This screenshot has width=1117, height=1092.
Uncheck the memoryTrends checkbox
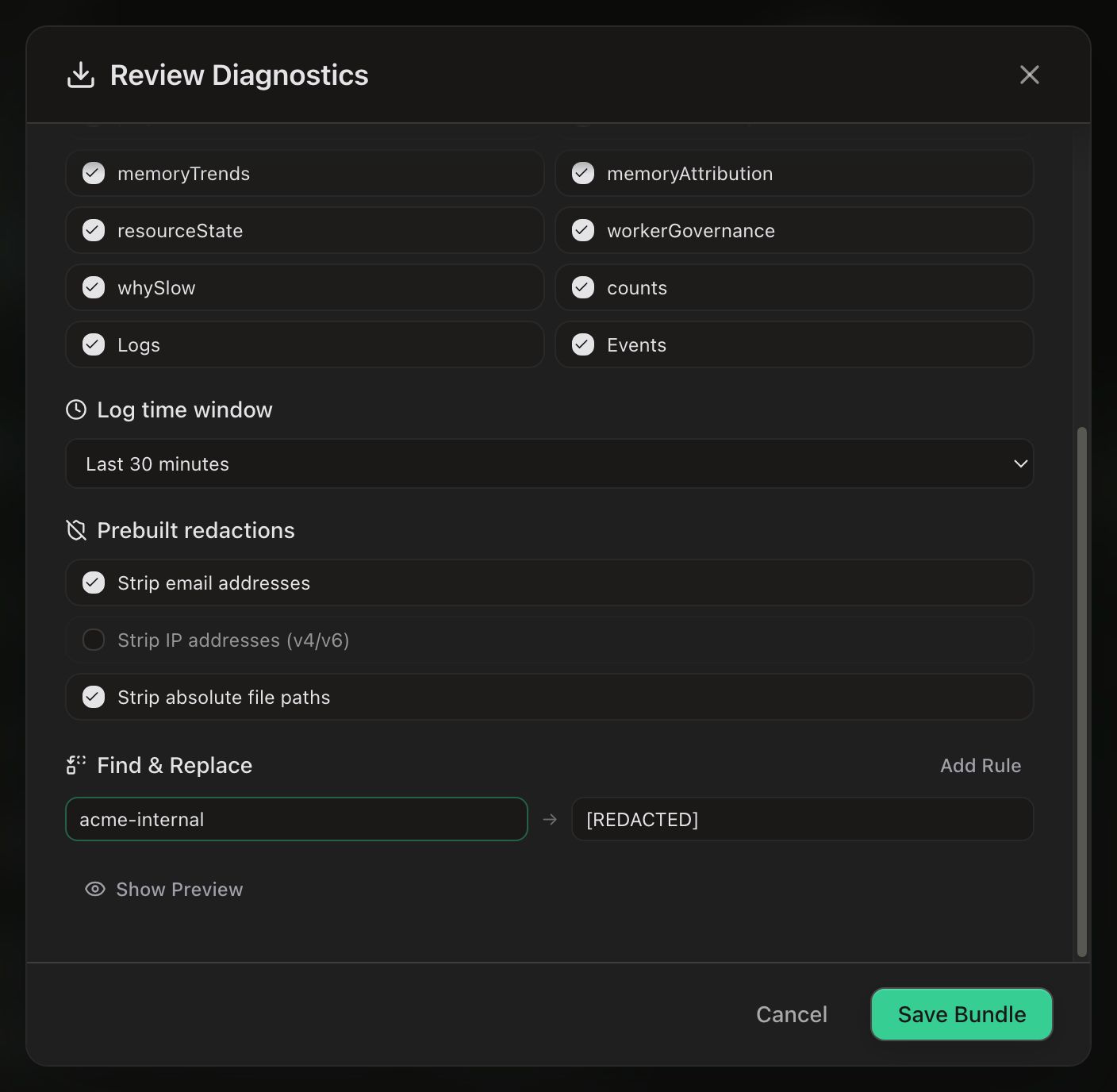[x=94, y=173]
